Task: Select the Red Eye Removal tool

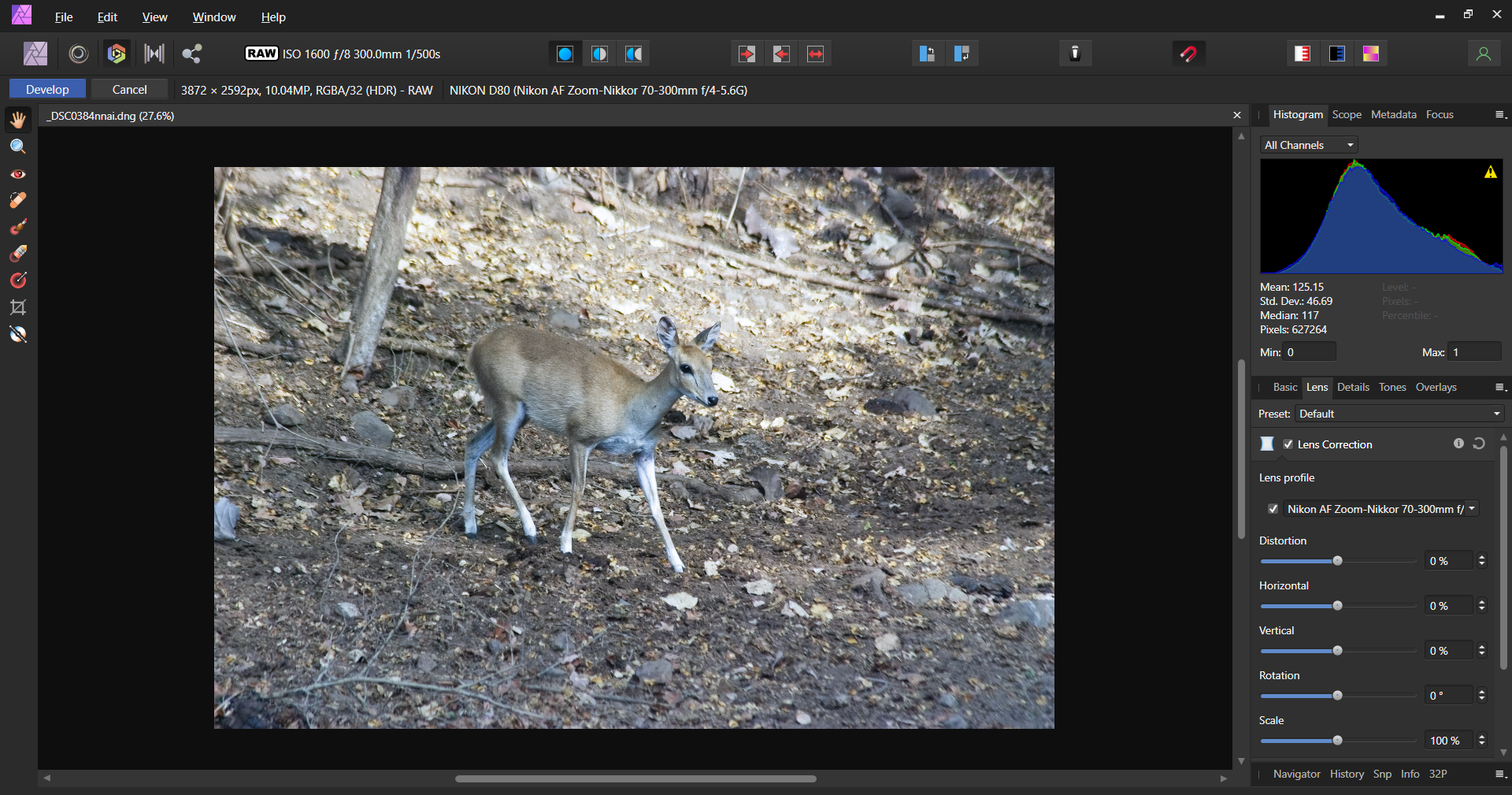Action: click(x=17, y=174)
